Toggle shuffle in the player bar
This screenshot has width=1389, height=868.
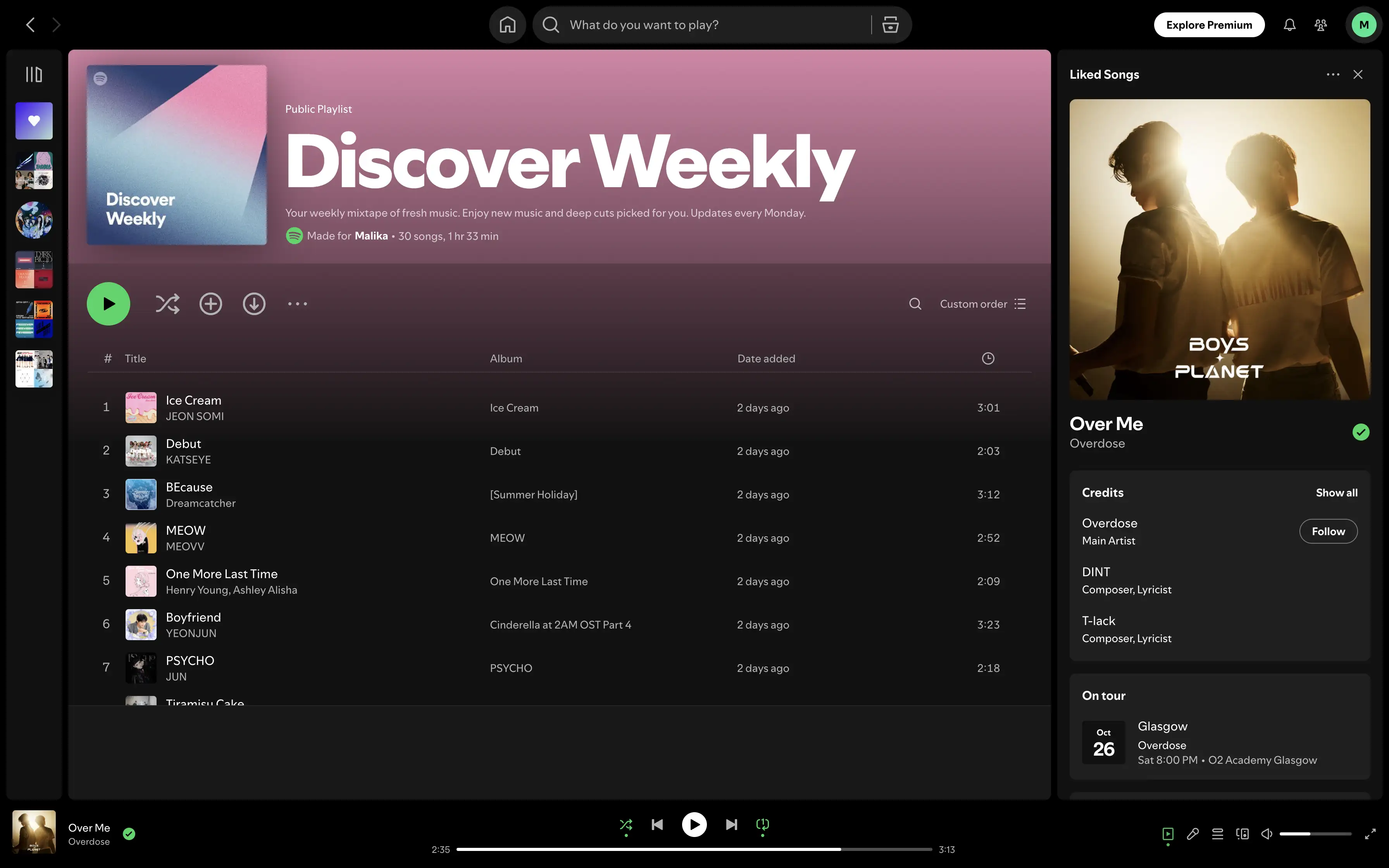click(x=626, y=825)
